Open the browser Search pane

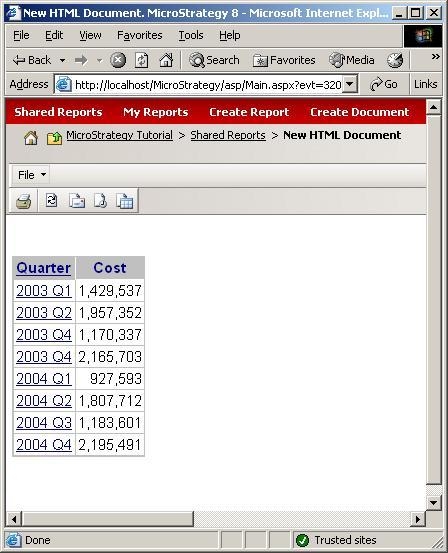[x=214, y=60]
